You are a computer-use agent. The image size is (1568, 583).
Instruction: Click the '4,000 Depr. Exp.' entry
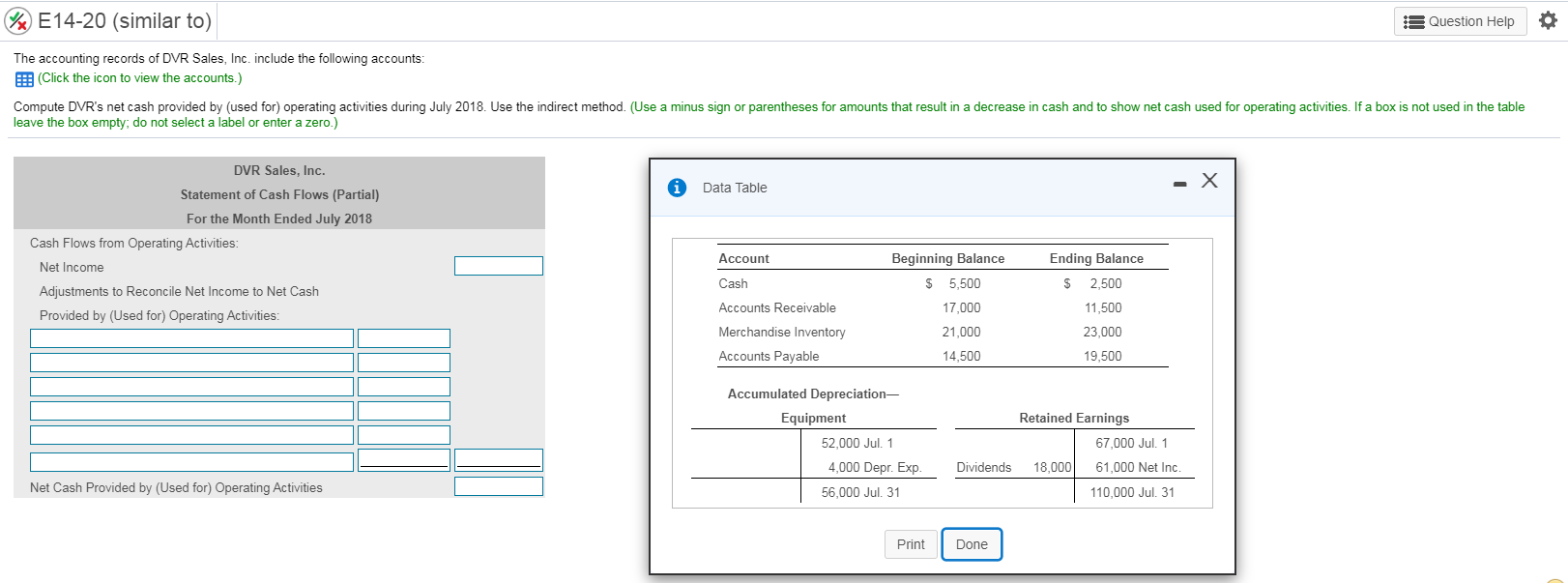[x=875, y=467]
